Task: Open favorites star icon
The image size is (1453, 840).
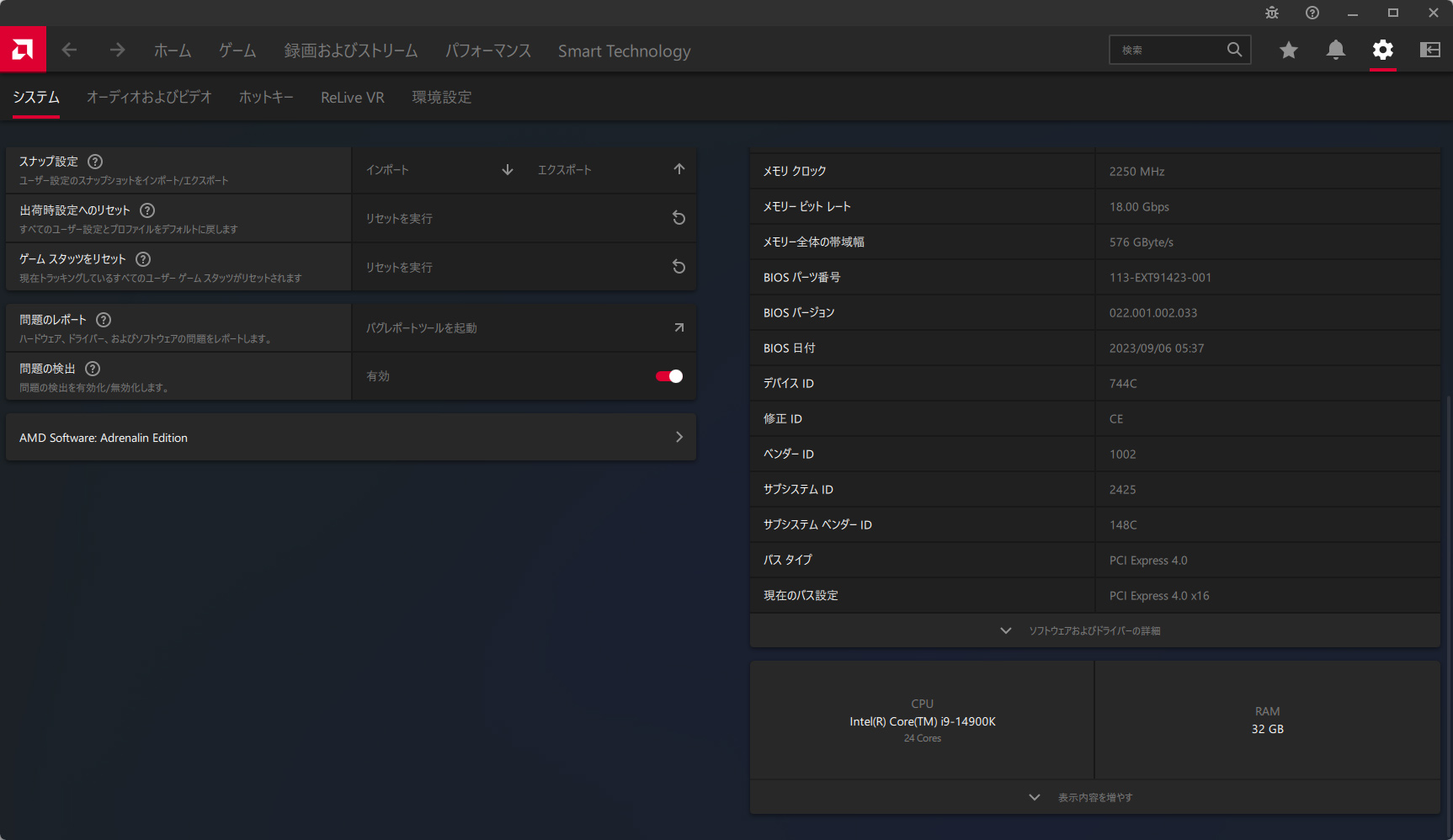Action: 1288,51
